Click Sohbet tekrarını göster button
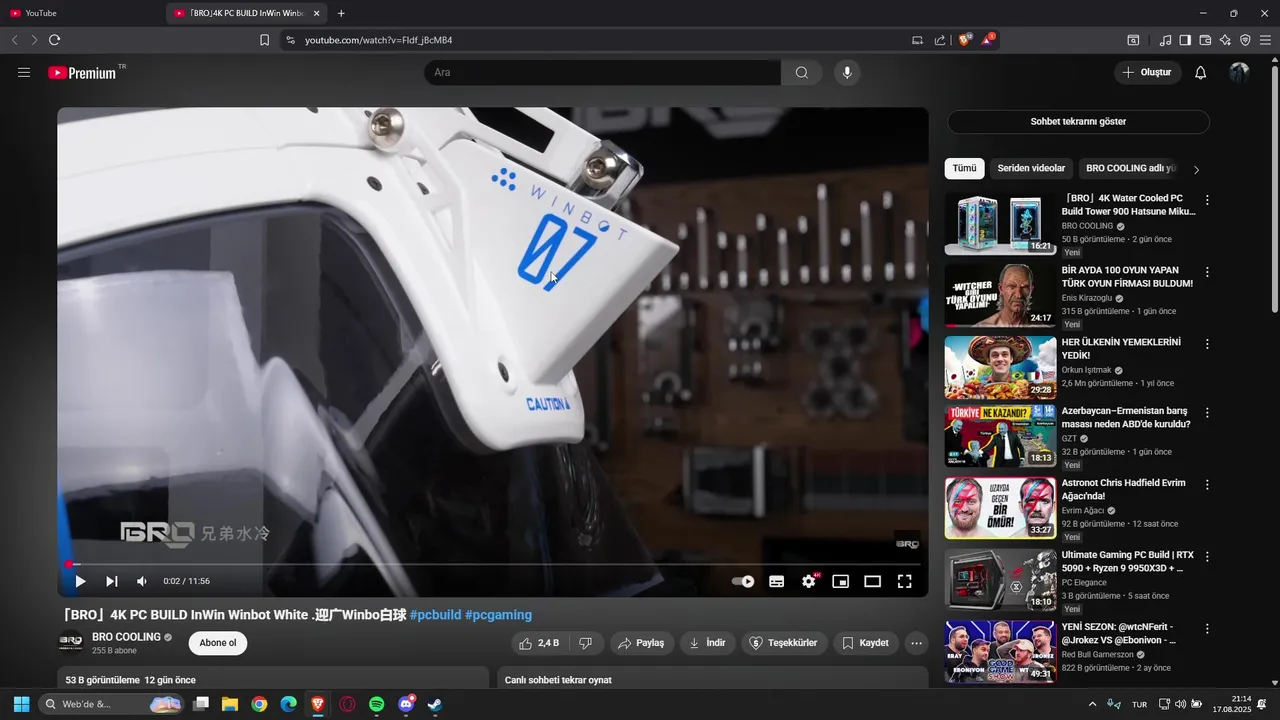1280x720 pixels. pyautogui.click(x=1078, y=122)
